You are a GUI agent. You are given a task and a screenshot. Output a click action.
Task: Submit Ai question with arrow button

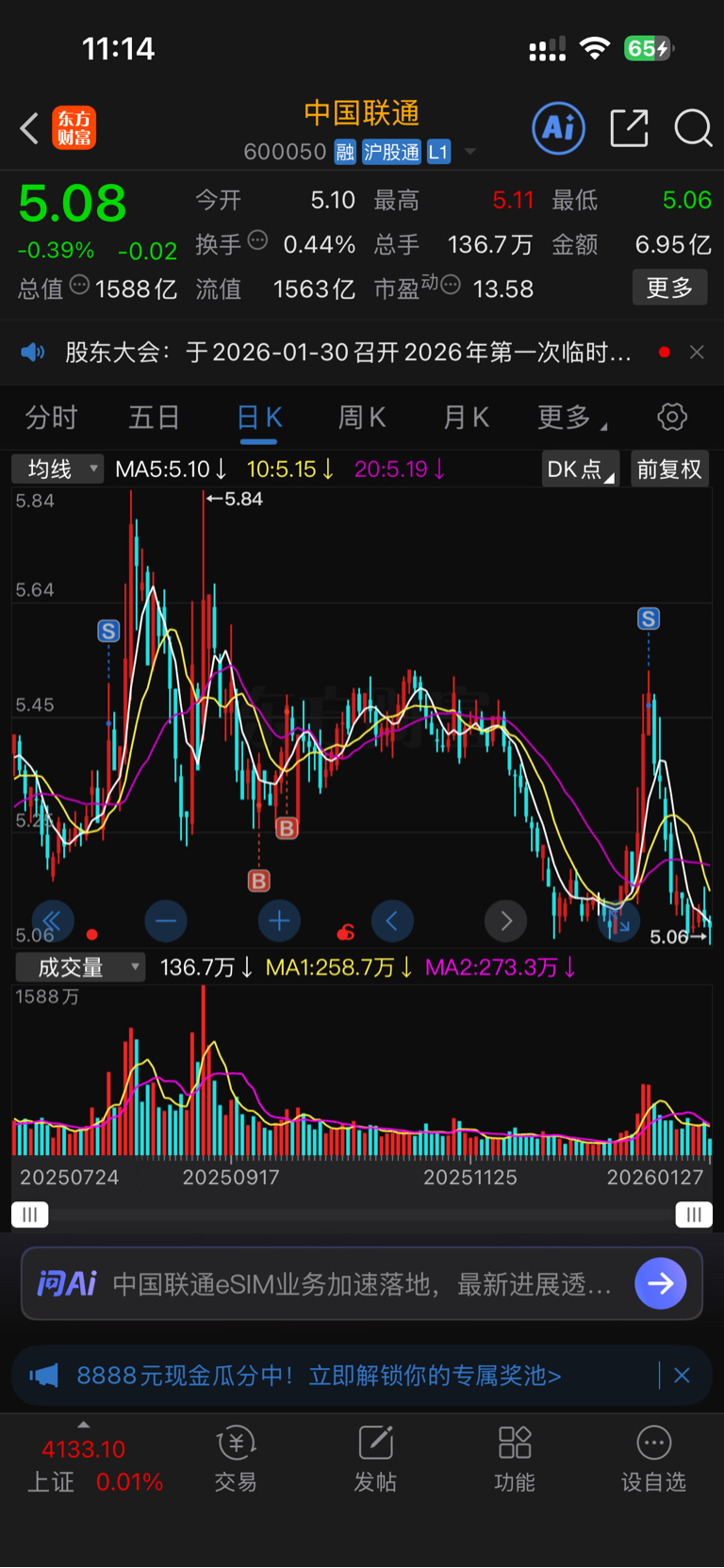pyautogui.click(x=661, y=1283)
